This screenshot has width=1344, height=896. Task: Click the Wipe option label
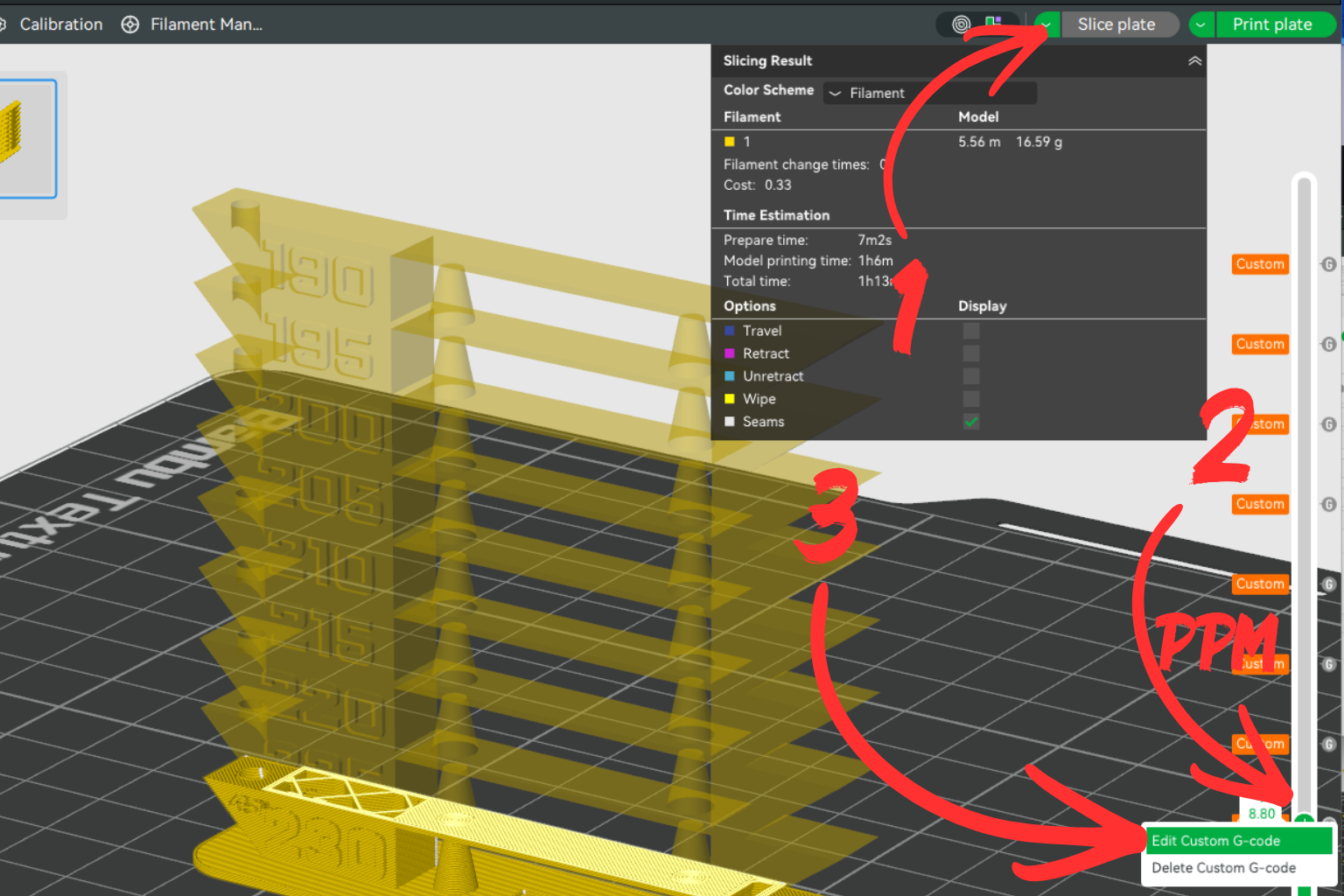[x=759, y=399]
